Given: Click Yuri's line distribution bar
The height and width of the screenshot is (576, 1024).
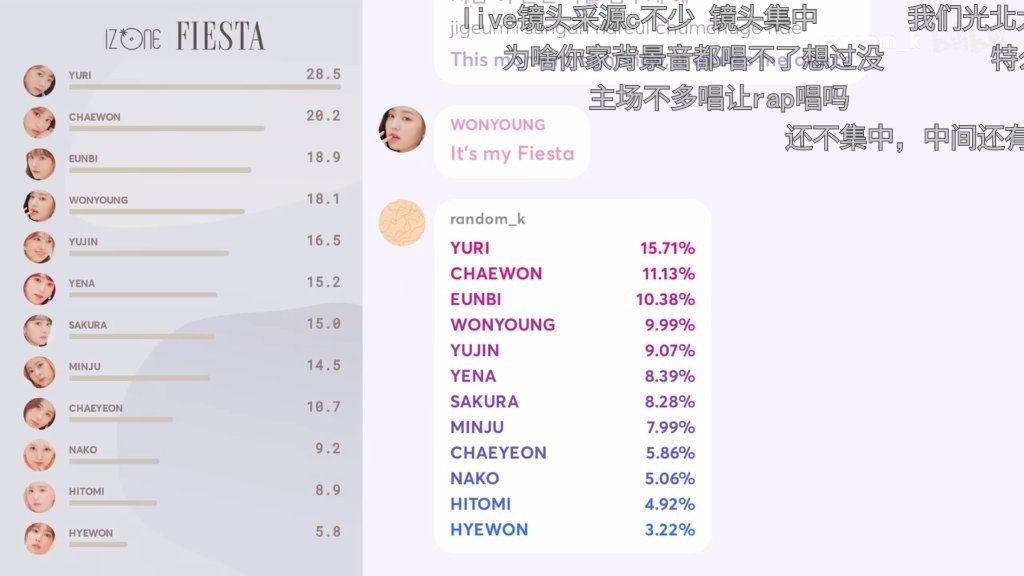Looking at the screenshot, I should click(x=205, y=87).
